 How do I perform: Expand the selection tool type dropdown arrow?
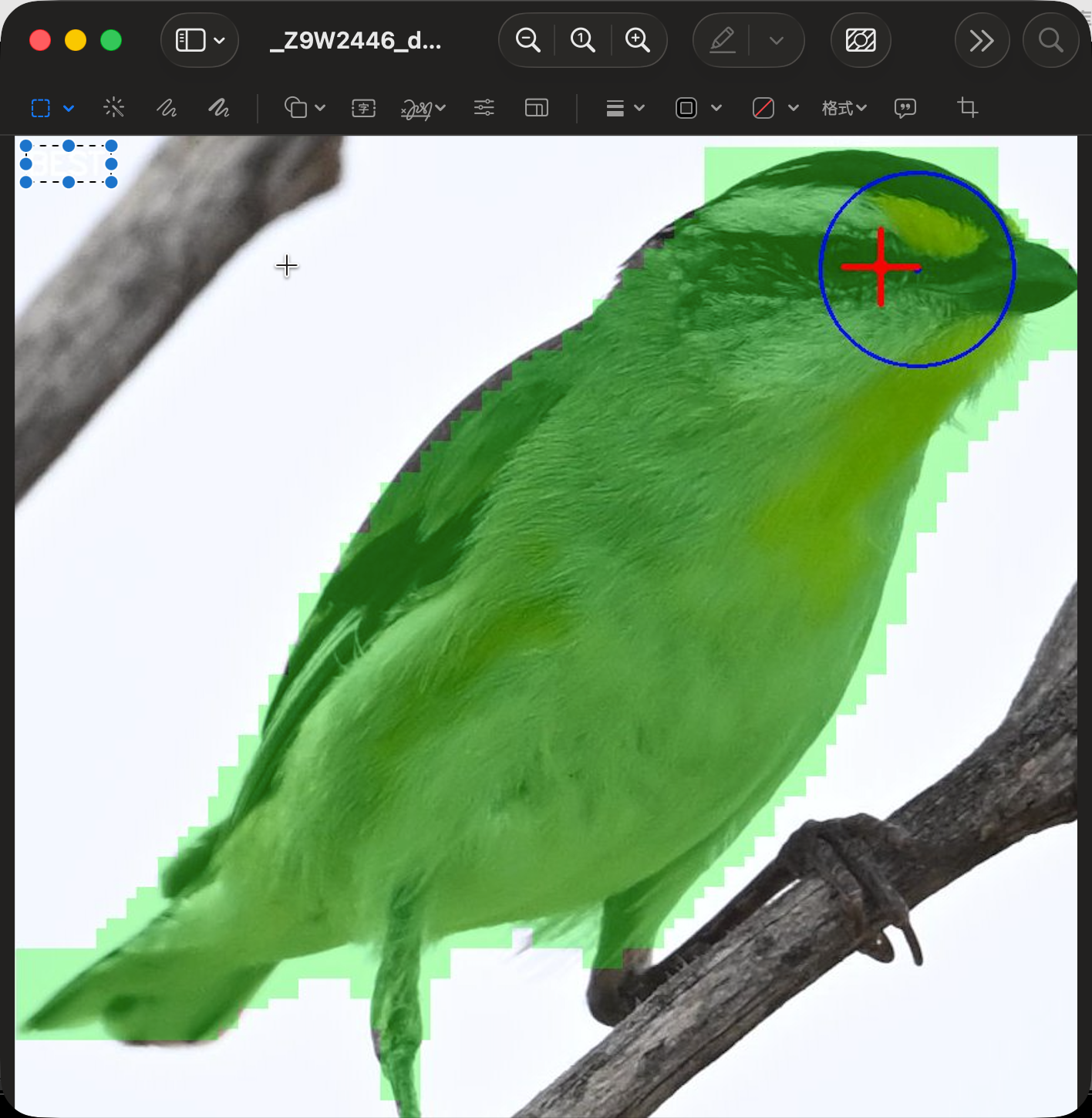click(x=69, y=109)
